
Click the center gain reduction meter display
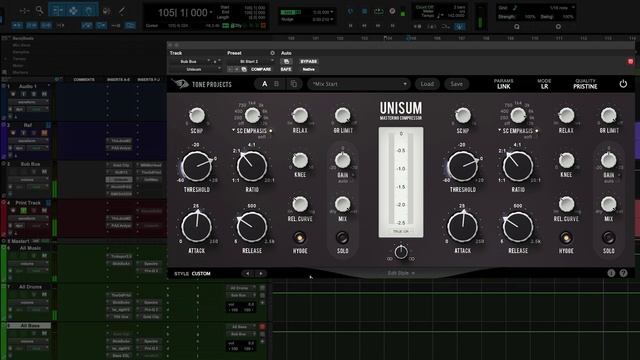[400, 182]
